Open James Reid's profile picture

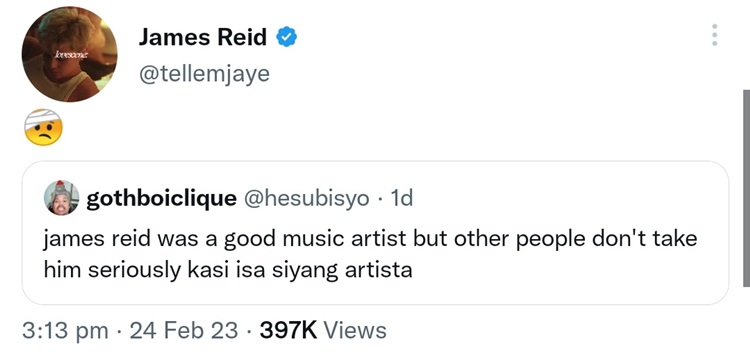[x=69, y=54]
